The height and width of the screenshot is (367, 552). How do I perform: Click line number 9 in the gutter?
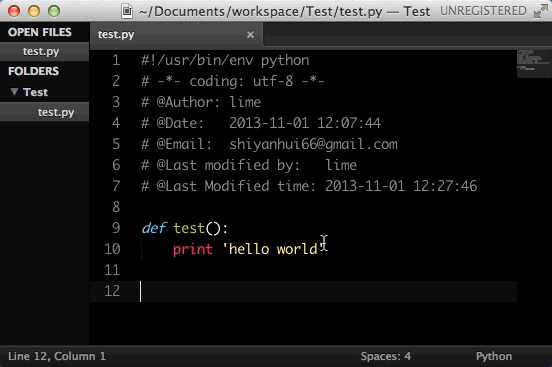point(116,228)
